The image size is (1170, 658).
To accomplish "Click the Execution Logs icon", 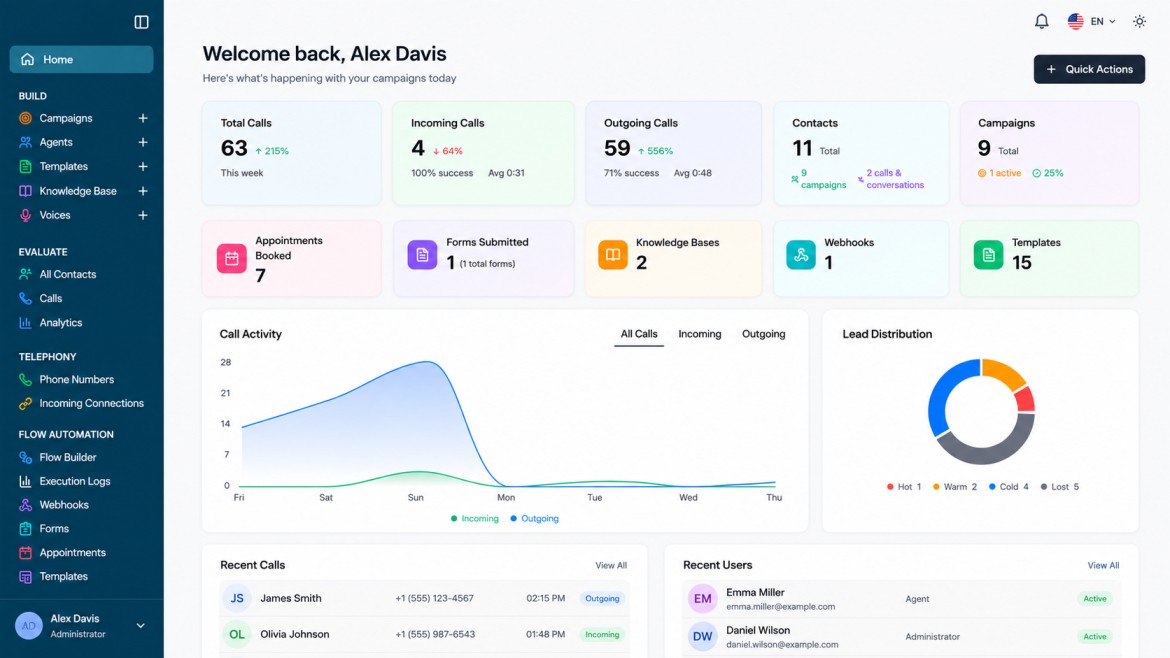I will click(25, 481).
